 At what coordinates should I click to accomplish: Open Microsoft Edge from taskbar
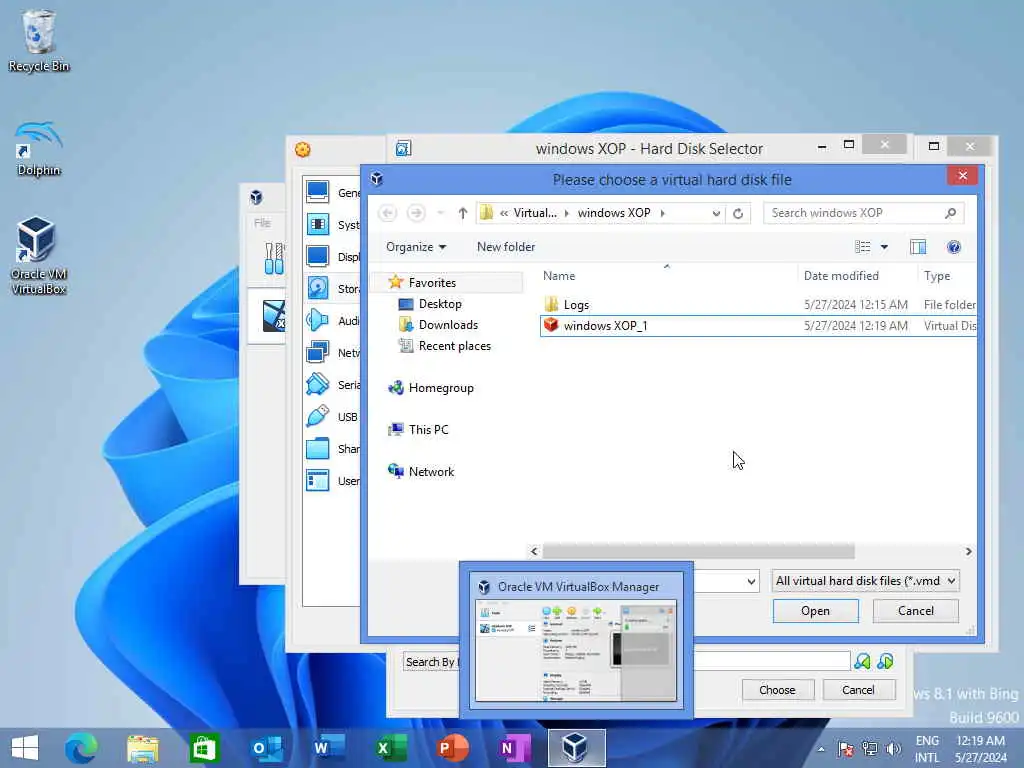point(81,748)
